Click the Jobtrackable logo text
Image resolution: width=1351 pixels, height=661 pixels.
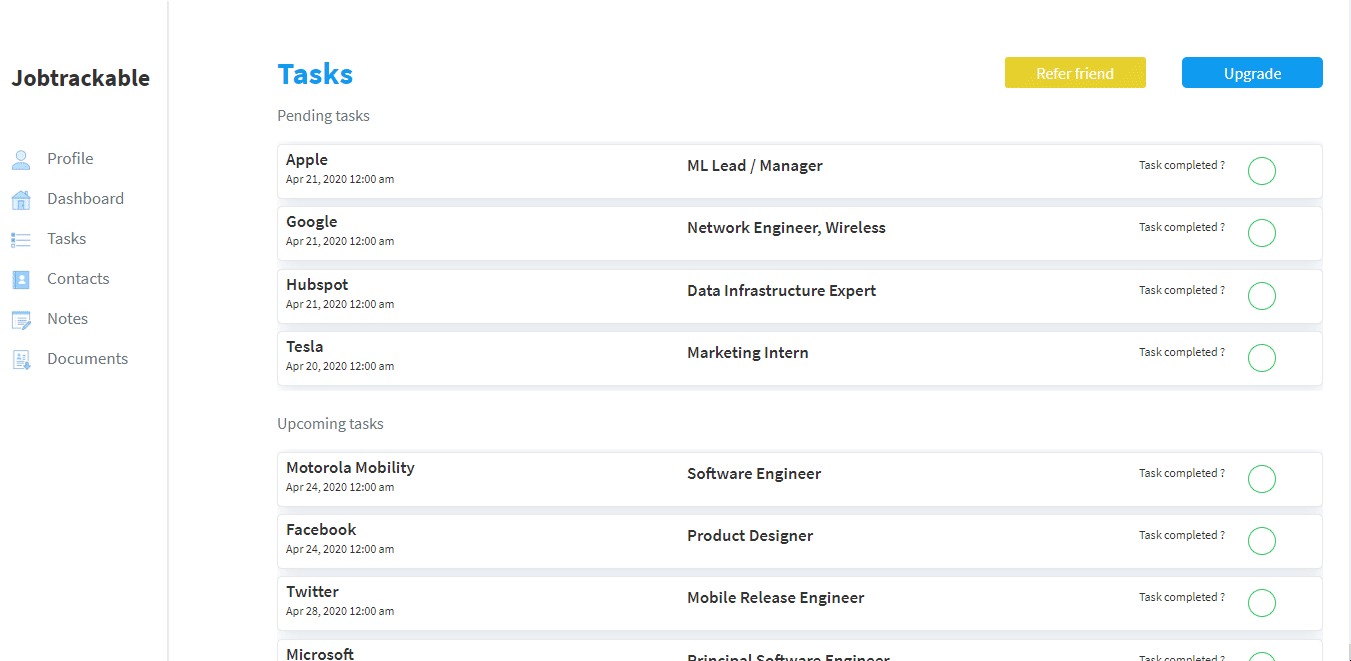[81, 78]
